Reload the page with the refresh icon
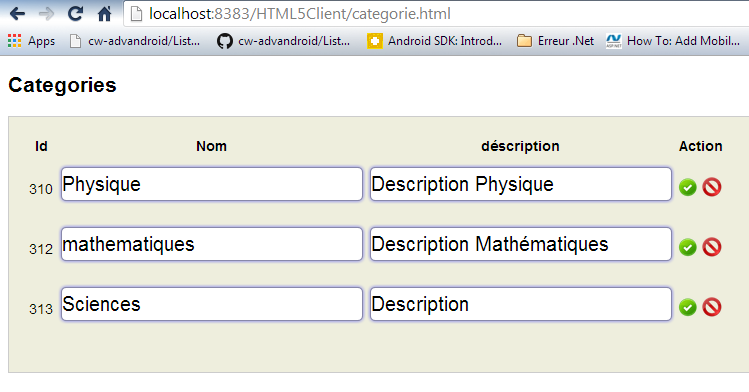 (x=75, y=13)
